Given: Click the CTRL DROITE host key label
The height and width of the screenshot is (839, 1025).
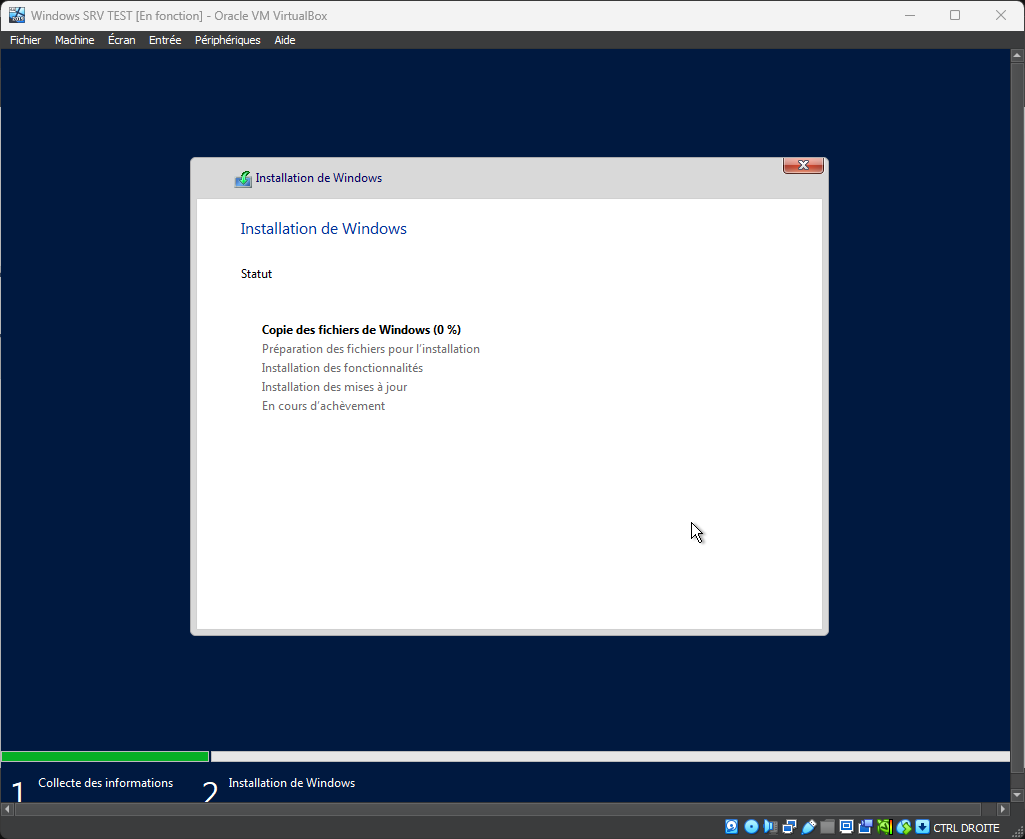Looking at the screenshot, I should coord(966,828).
